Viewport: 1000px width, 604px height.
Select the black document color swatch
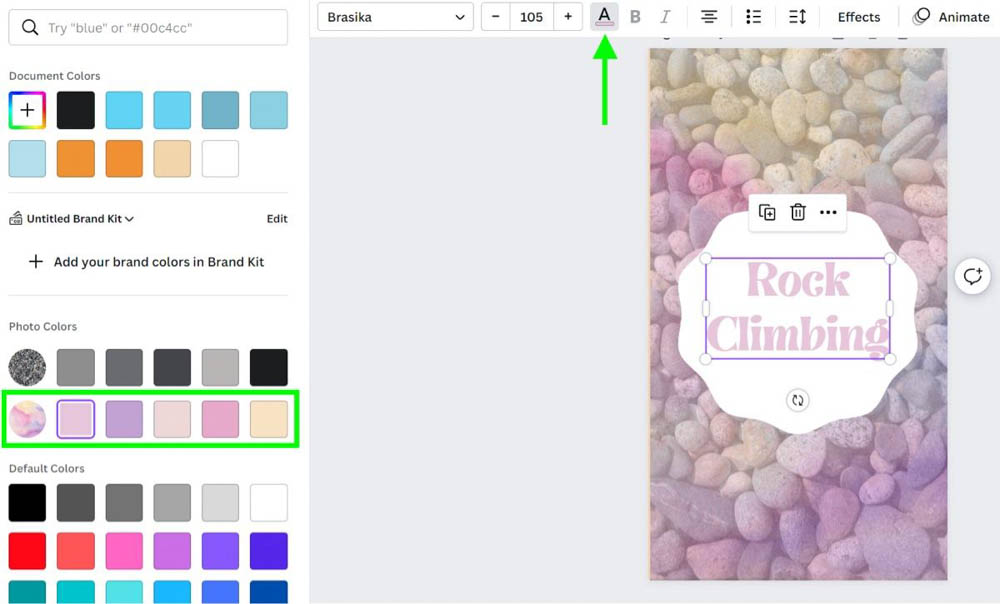(76, 110)
